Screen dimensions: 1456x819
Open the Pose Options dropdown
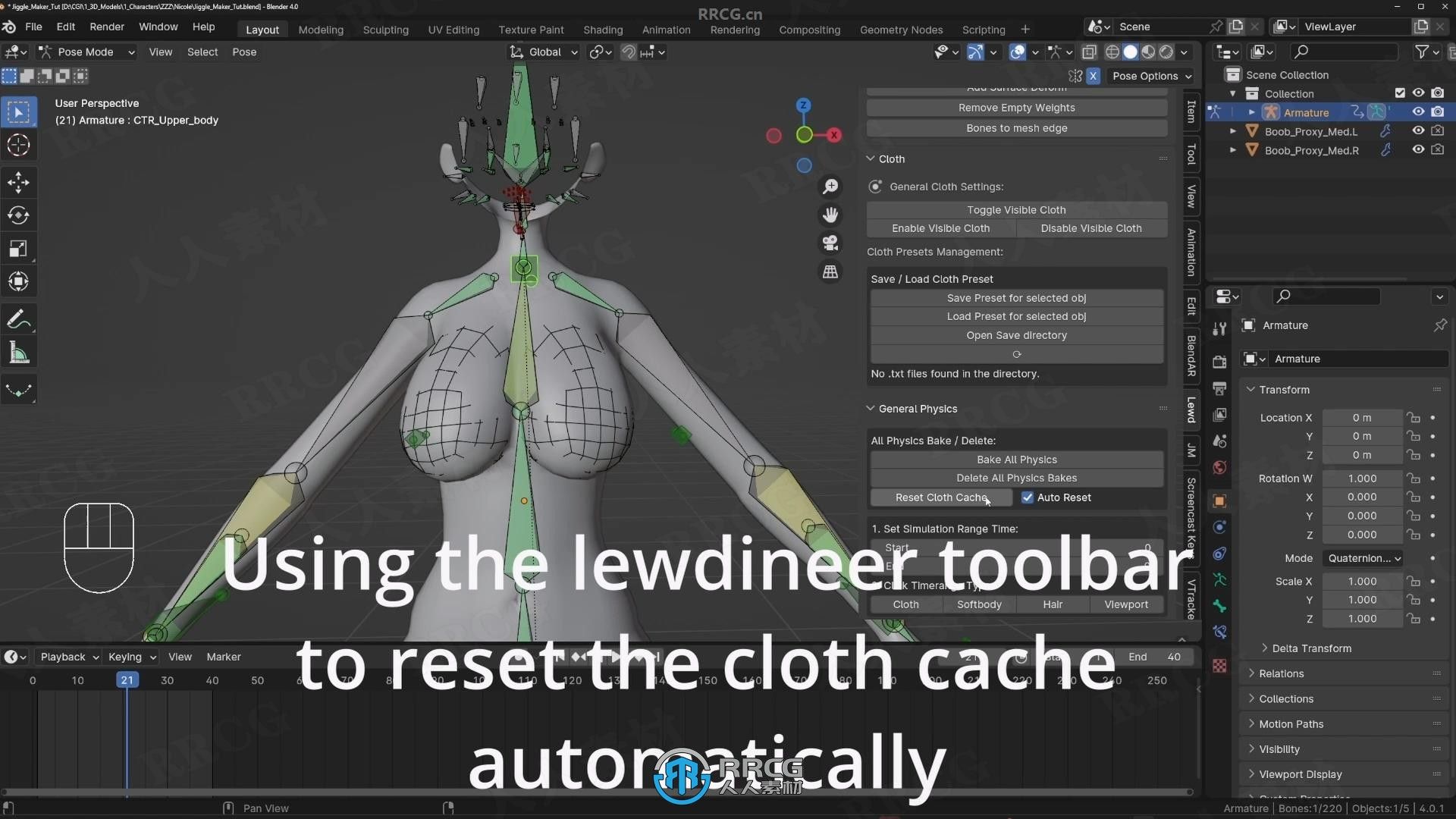pyautogui.click(x=1150, y=76)
